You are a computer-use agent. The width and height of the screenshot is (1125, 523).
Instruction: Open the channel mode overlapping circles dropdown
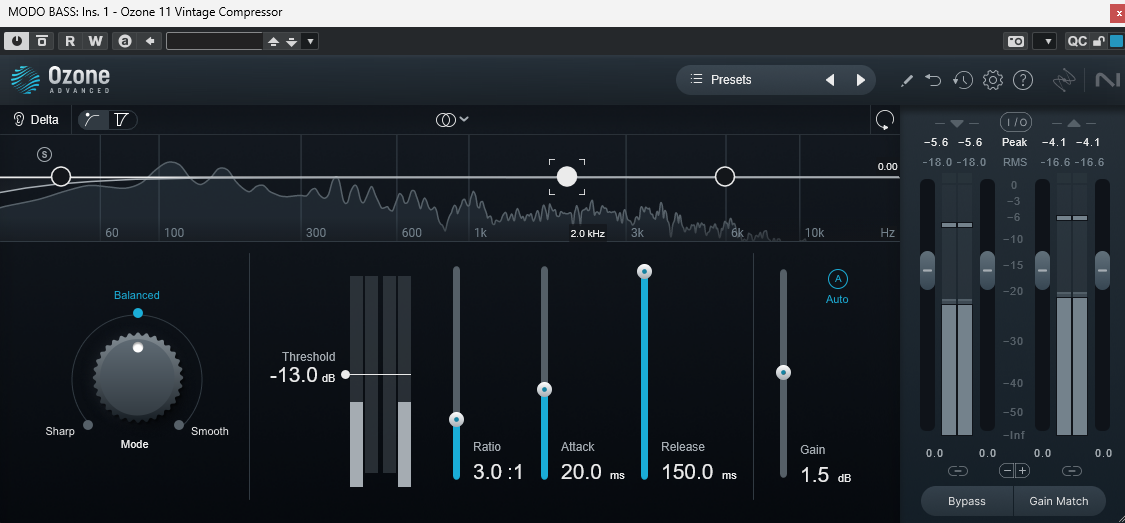pyautogui.click(x=452, y=120)
